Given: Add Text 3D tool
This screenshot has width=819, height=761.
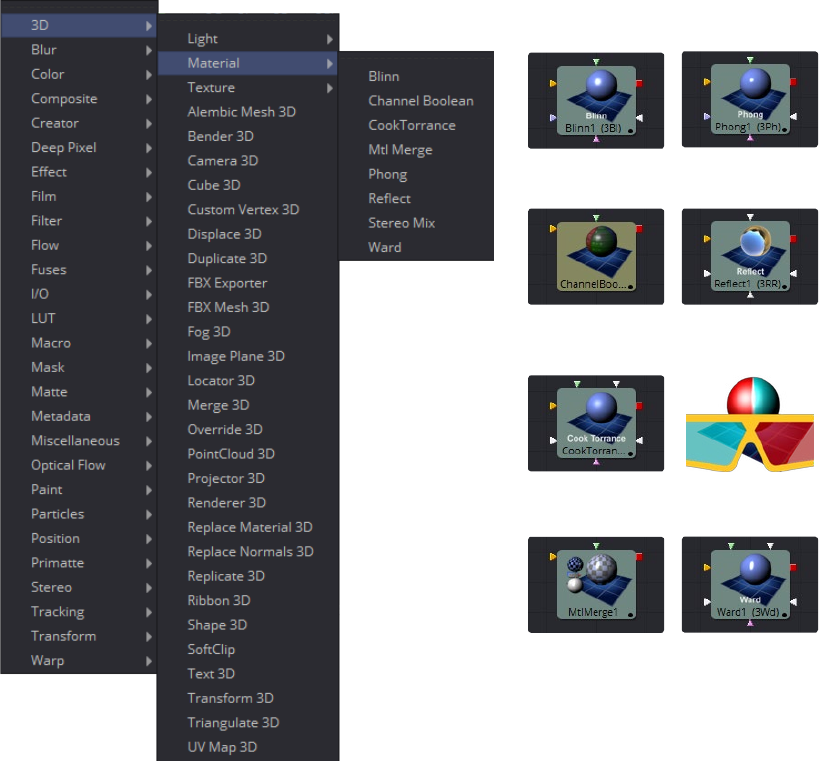Looking at the screenshot, I should pos(211,674).
